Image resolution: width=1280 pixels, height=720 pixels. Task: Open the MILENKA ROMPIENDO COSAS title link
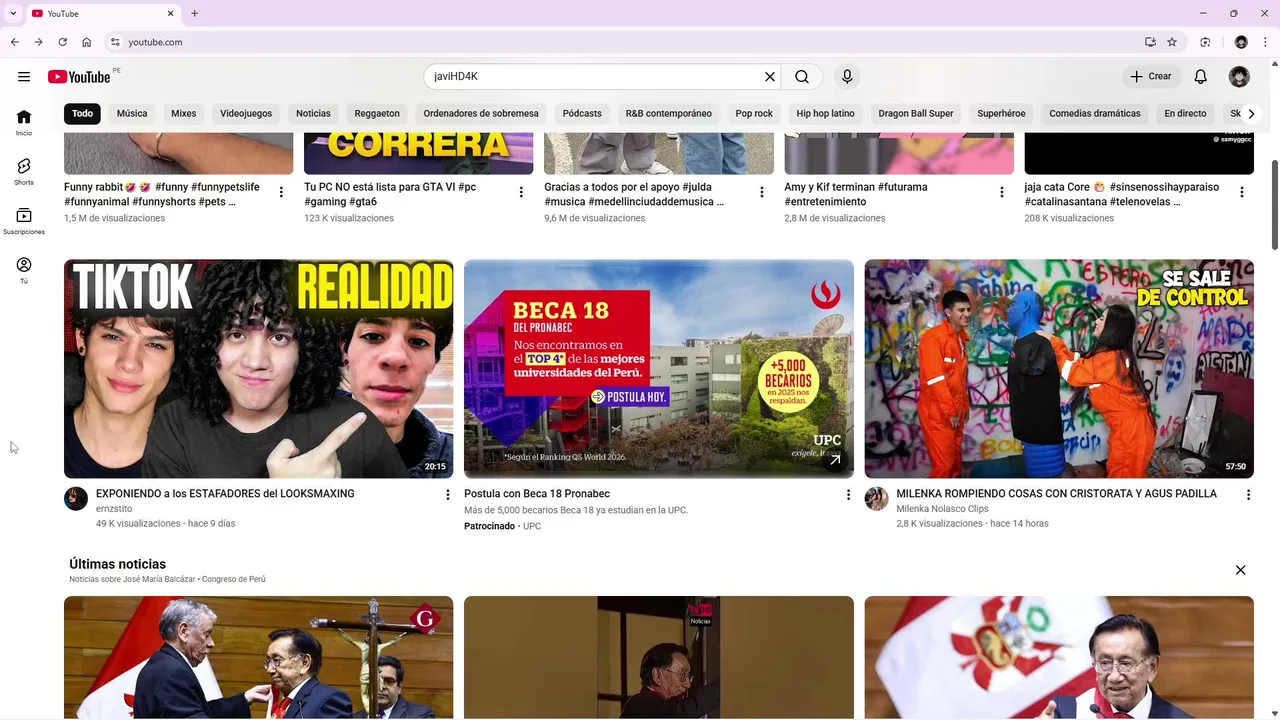[1057, 494]
